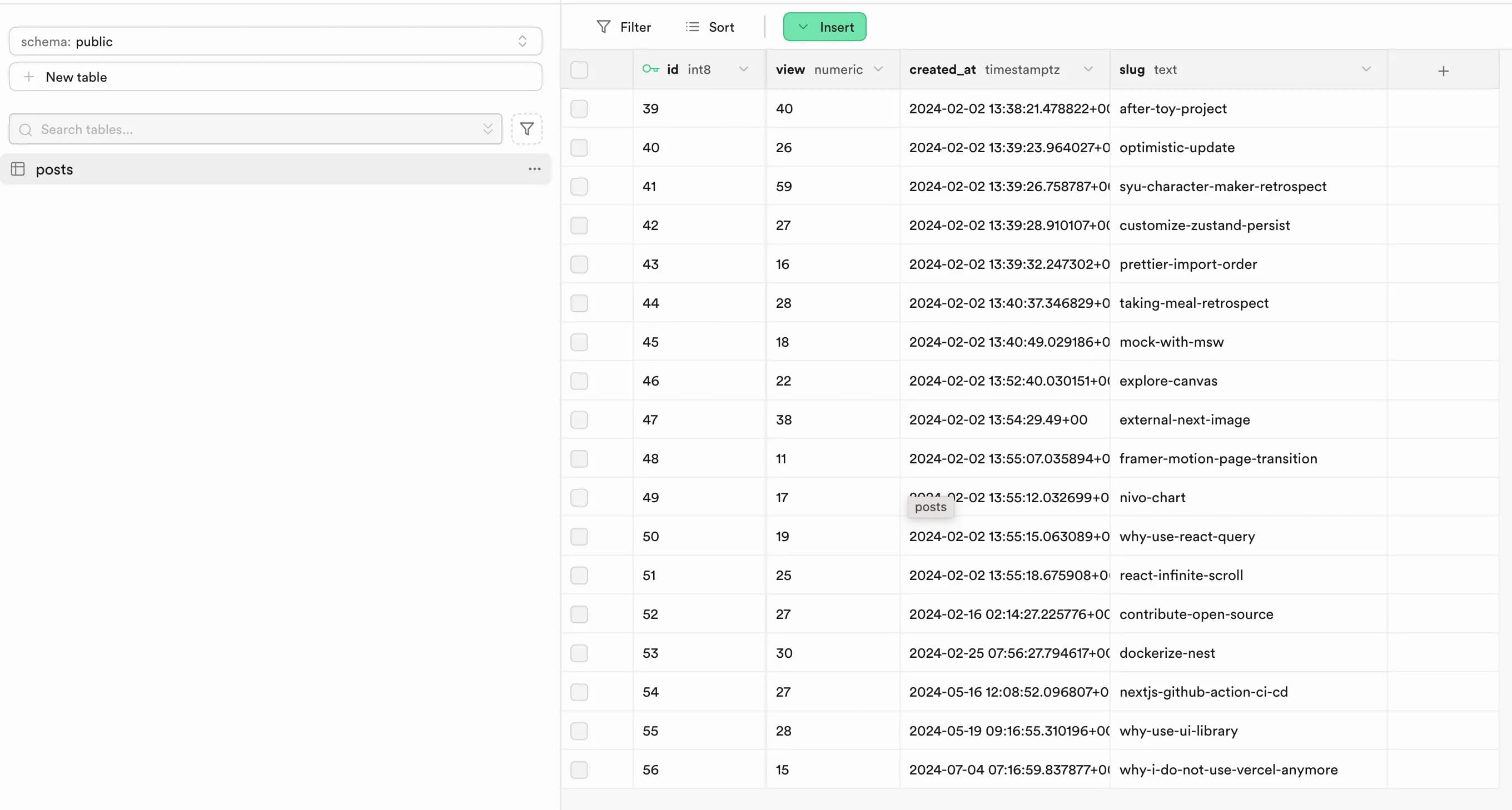Click the table grid icon next to posts
Screen dimensions: 1512x810
pyautogui.click(x=18, y=169)
